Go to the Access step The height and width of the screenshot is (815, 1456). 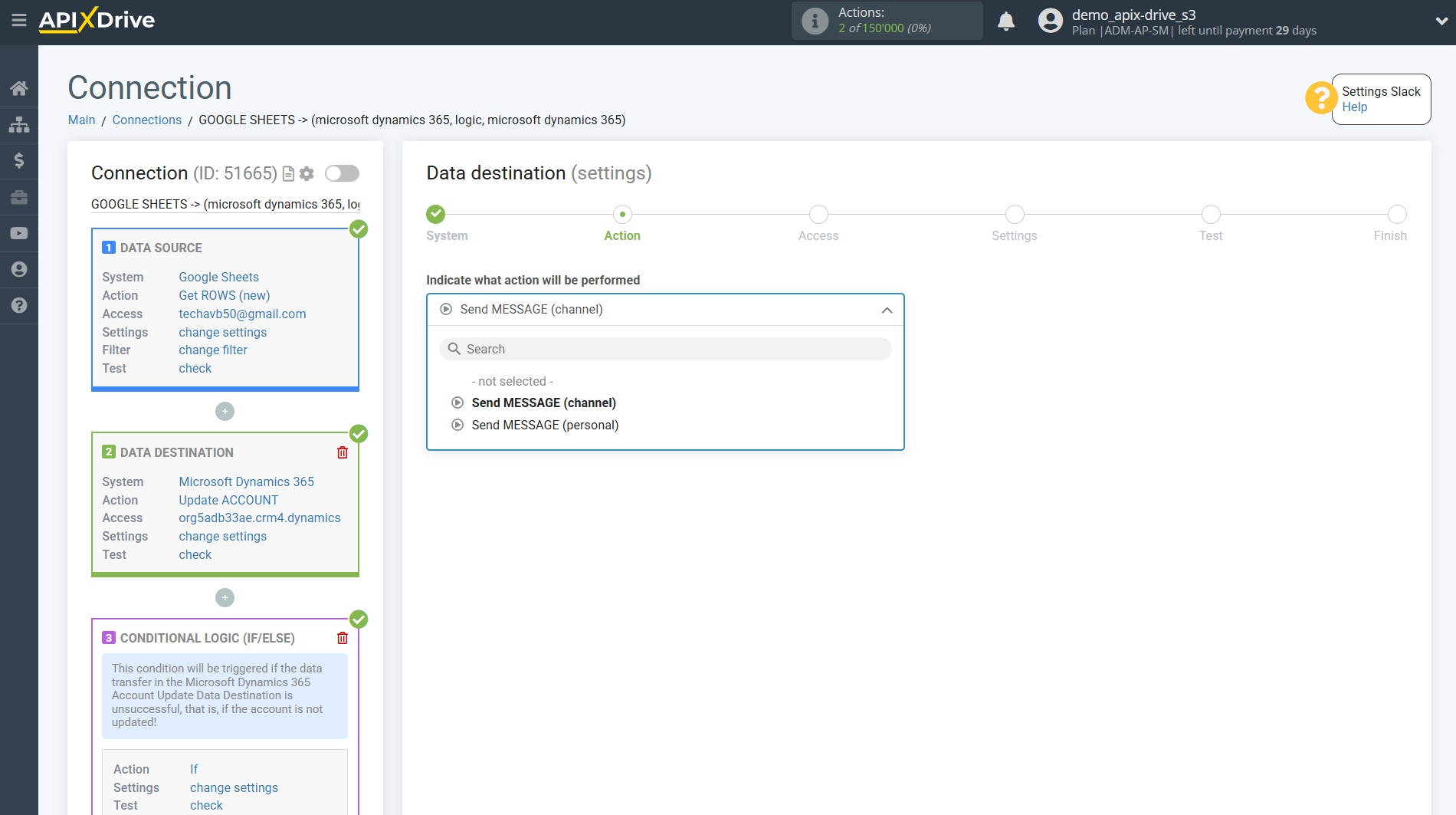pos(818,214)
